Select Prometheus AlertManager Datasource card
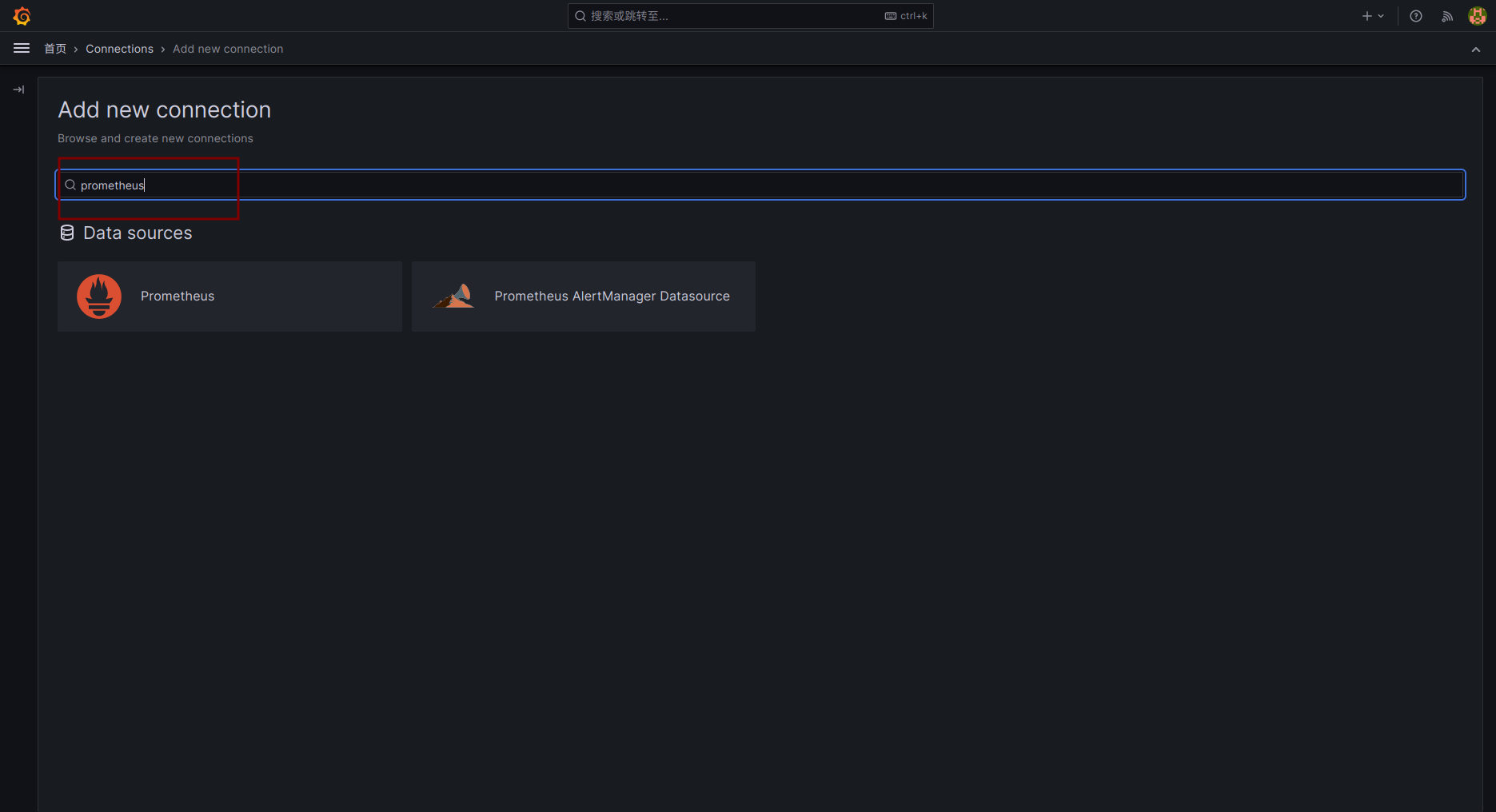Viewport: 1496px width, 812px height. pyautogui.click(x=583, y=297)
